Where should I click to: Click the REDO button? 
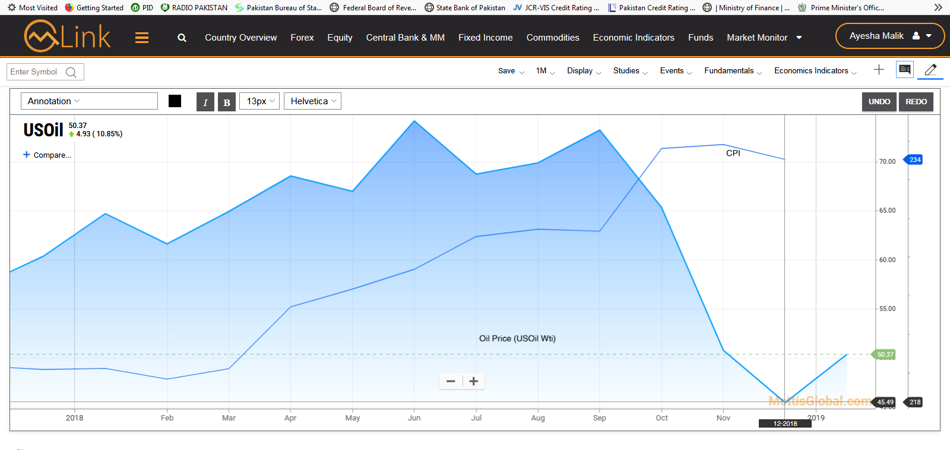pos(916,102)
